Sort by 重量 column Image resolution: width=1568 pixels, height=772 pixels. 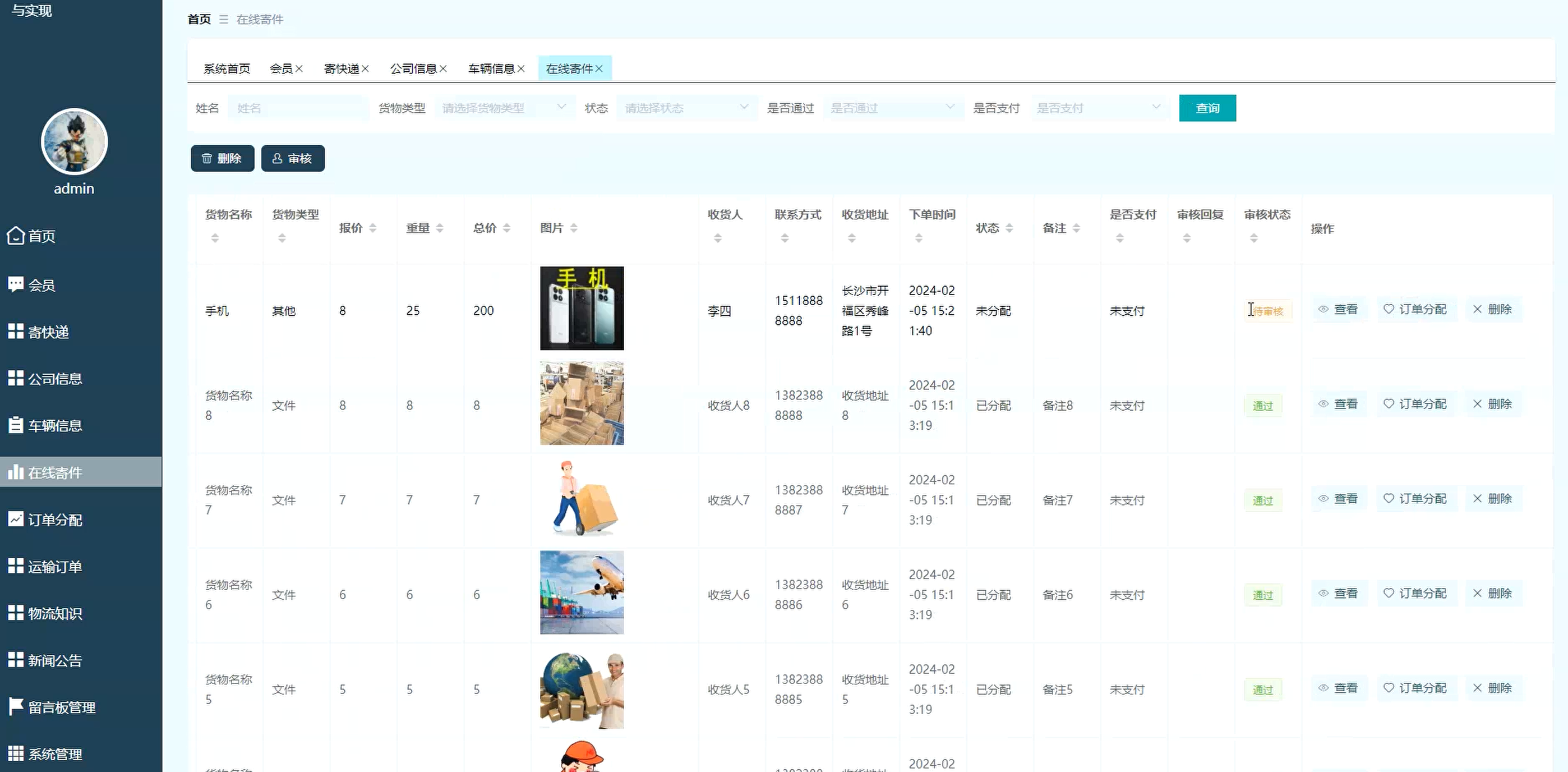(440, 228)
